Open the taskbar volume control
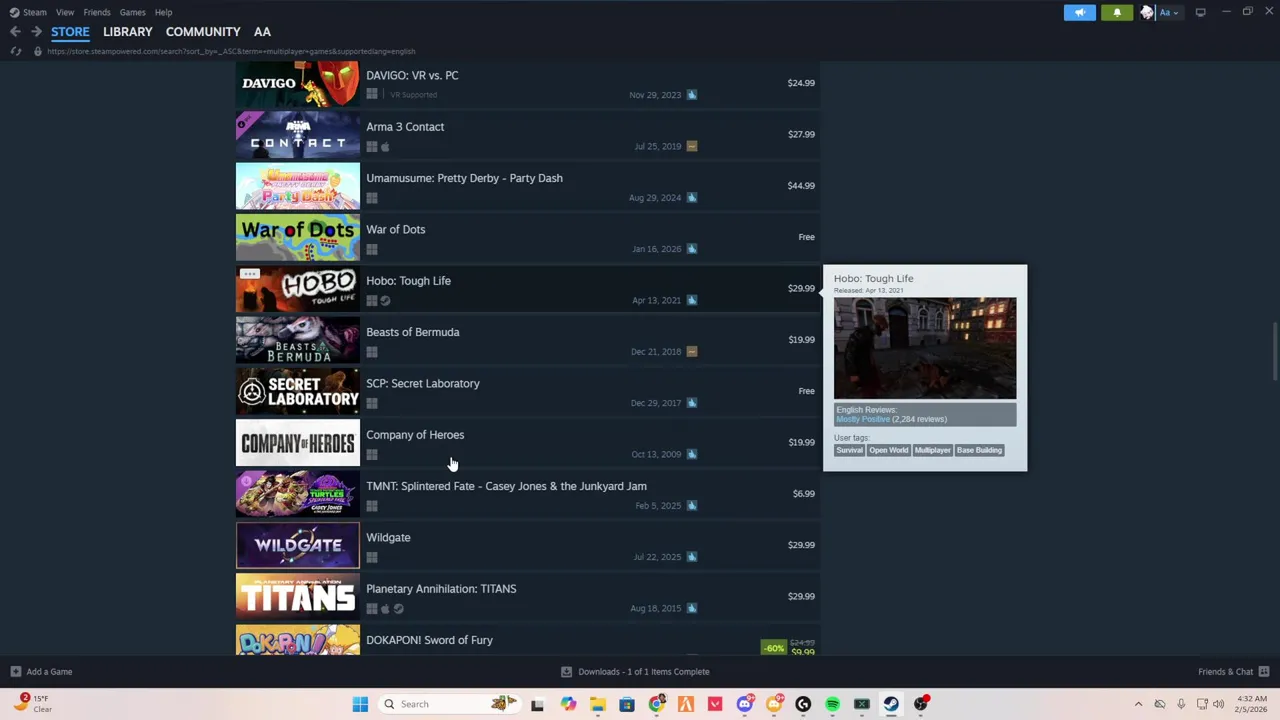Image resolution: width=1280 pixels, height=720 pixels. (x=1218, y=704)
